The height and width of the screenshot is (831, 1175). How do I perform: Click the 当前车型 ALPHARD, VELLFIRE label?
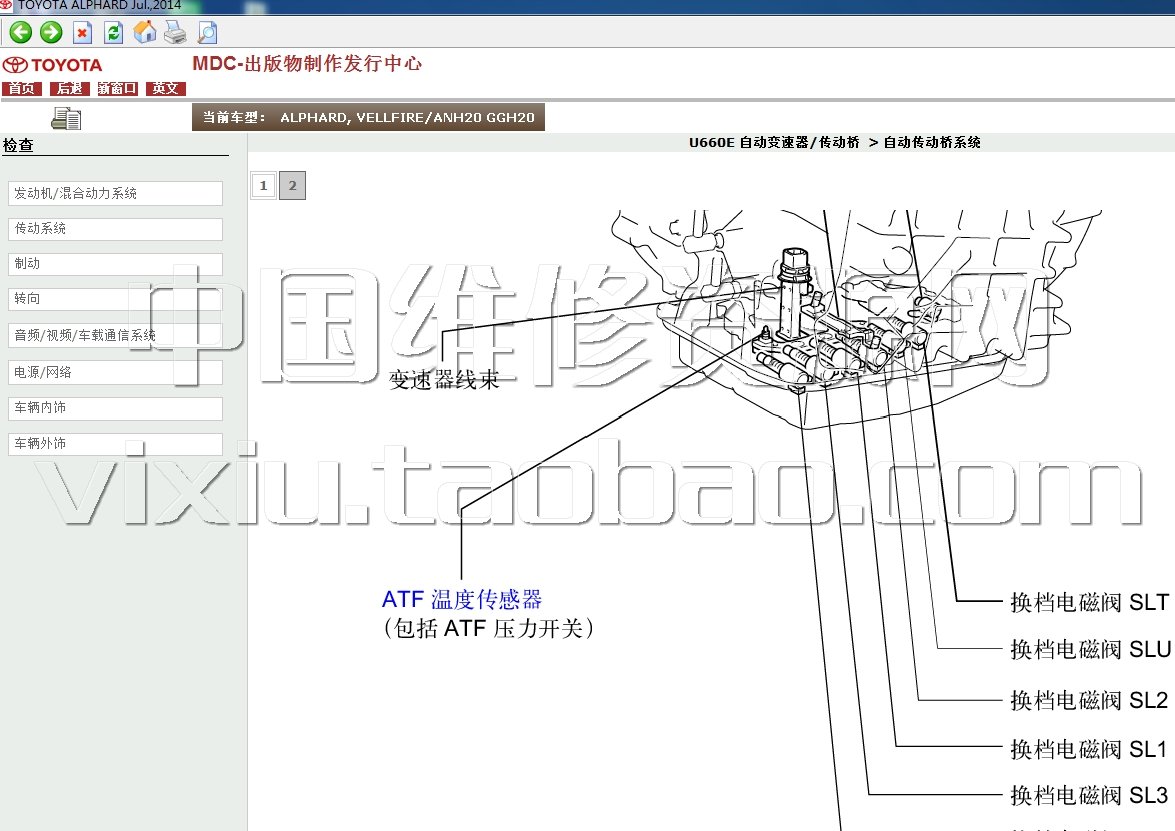(368, 118)
